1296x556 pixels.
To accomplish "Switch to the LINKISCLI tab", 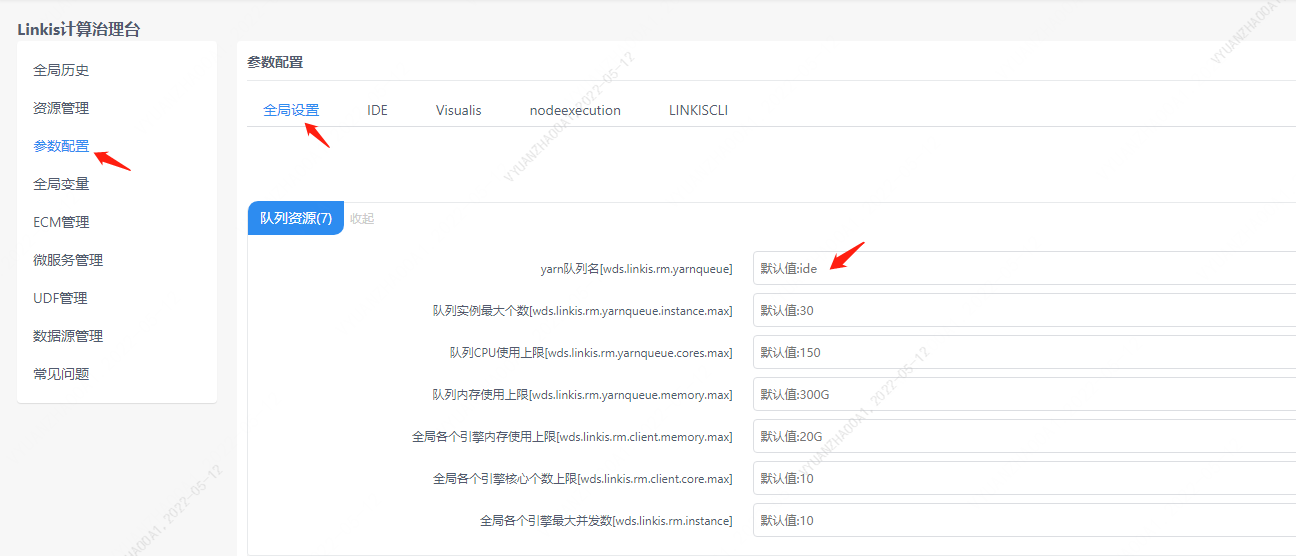I will [x=698, y=110].
